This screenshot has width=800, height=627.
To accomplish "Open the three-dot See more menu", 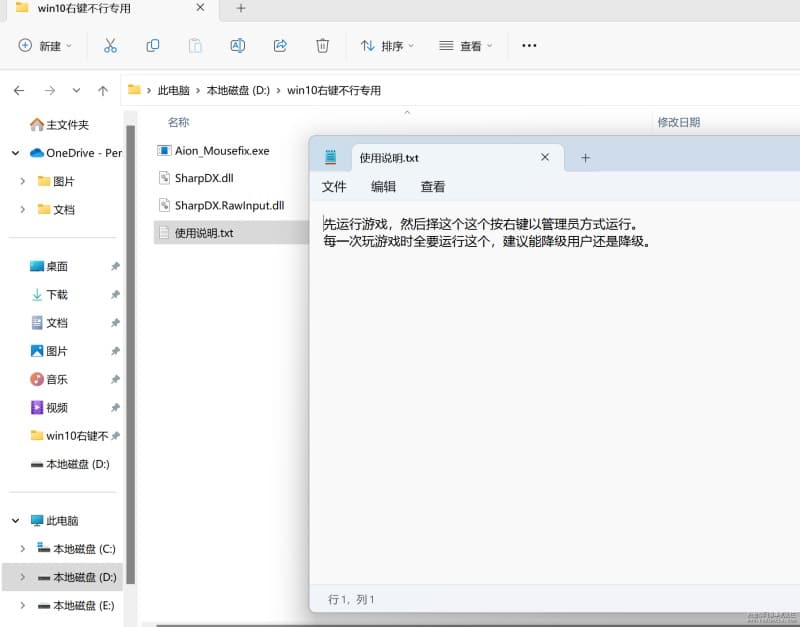I will click(529, 46).
